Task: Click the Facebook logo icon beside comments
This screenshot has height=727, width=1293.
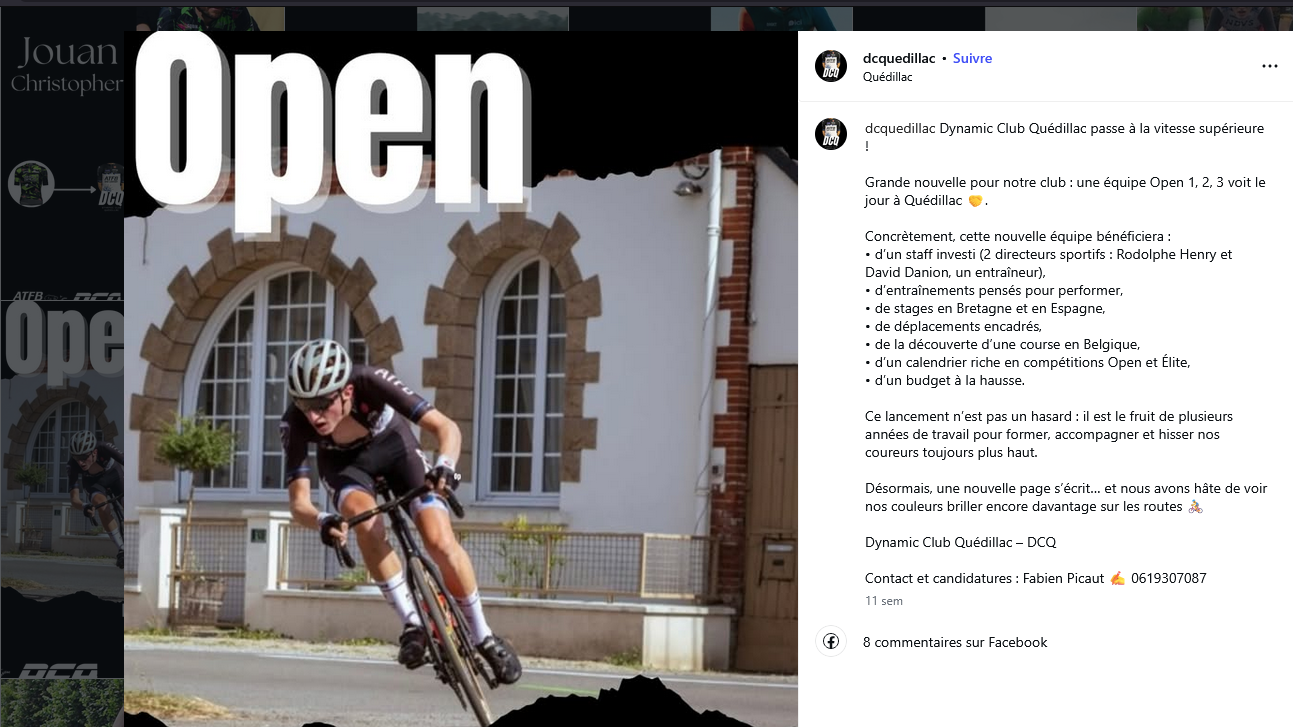Action: (x=831, y=641)
